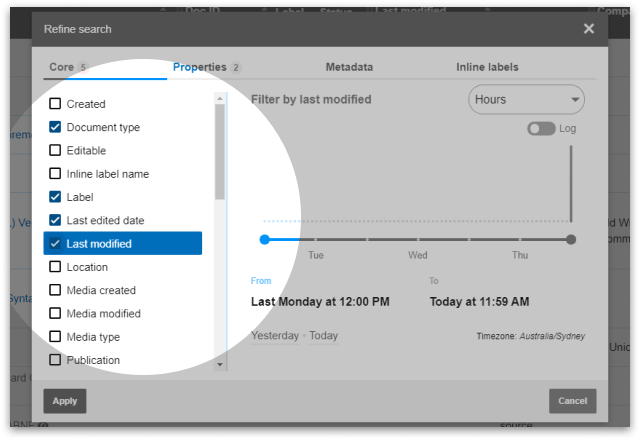Screen dimensions: 640x440
Task: Check the Media type option
Action: tap(56, 337)
